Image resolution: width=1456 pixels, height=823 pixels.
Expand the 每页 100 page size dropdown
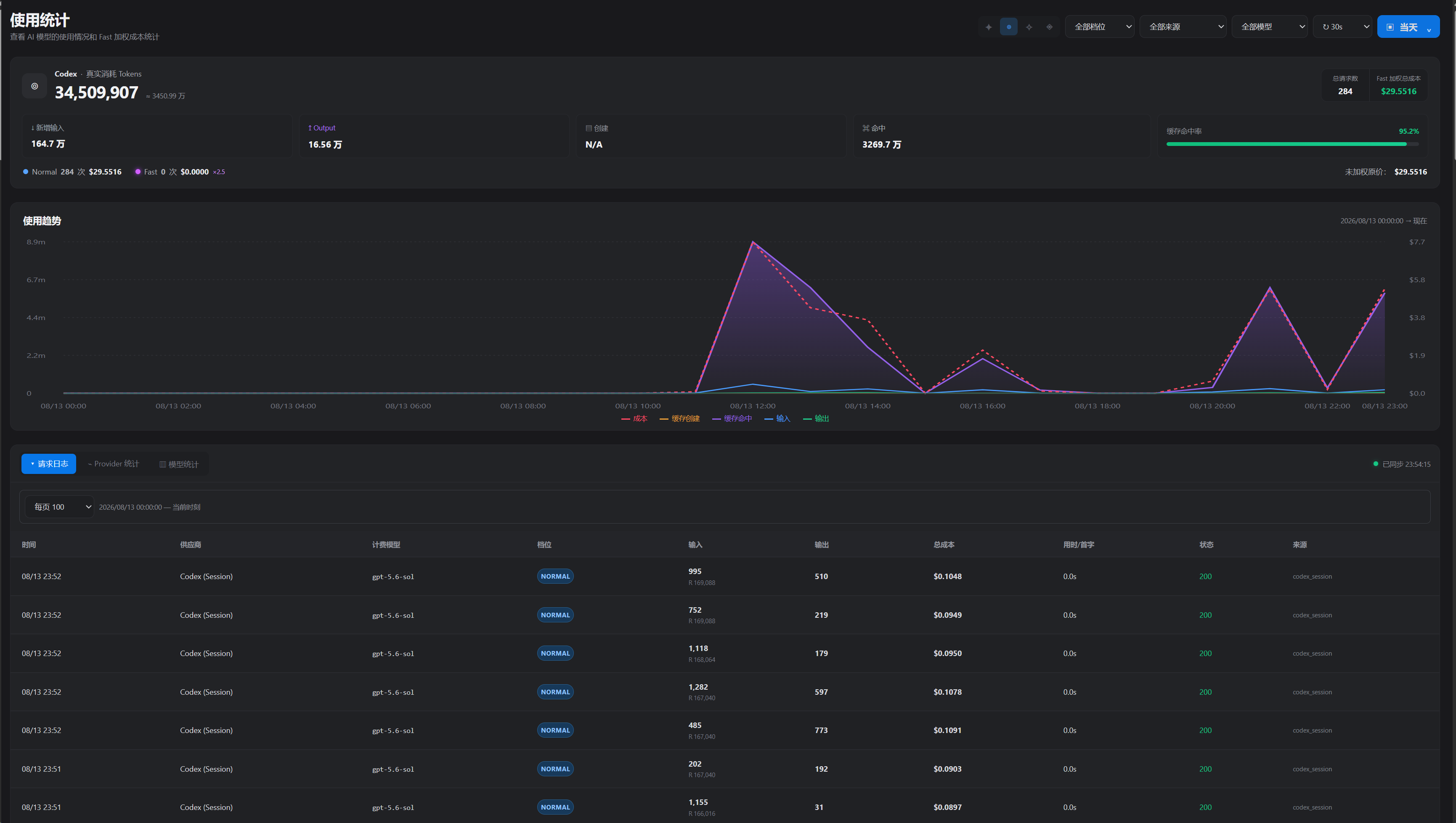coord(60,507)
